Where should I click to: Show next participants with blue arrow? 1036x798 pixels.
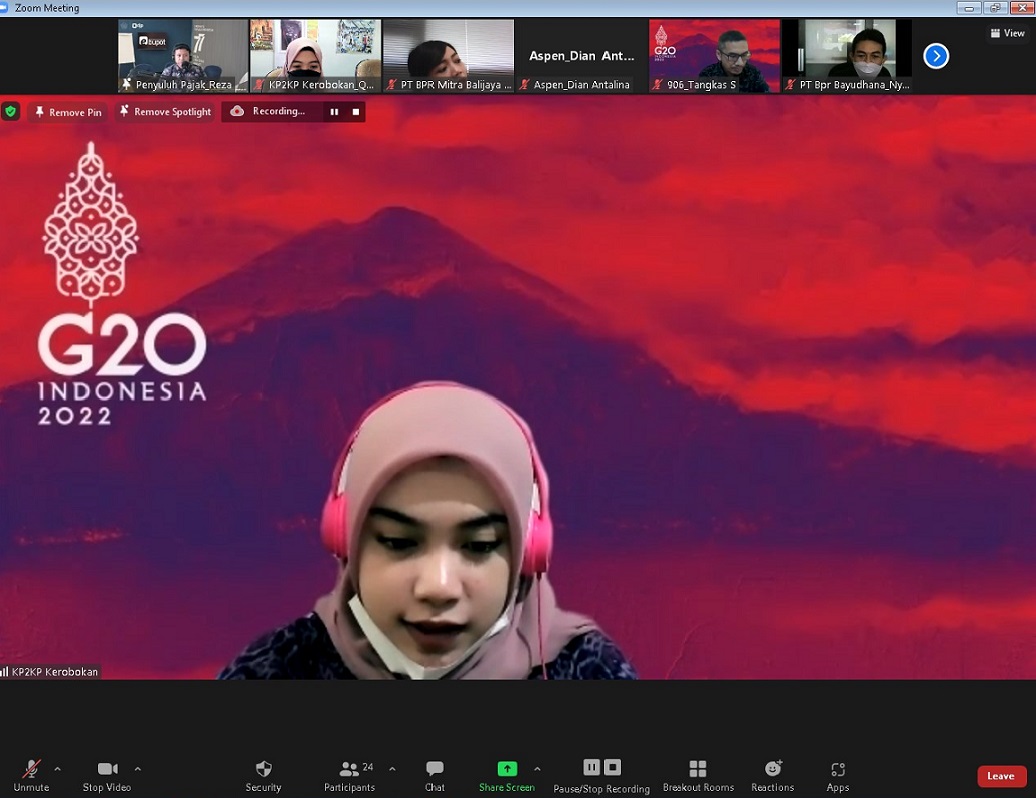coord(936,56)
